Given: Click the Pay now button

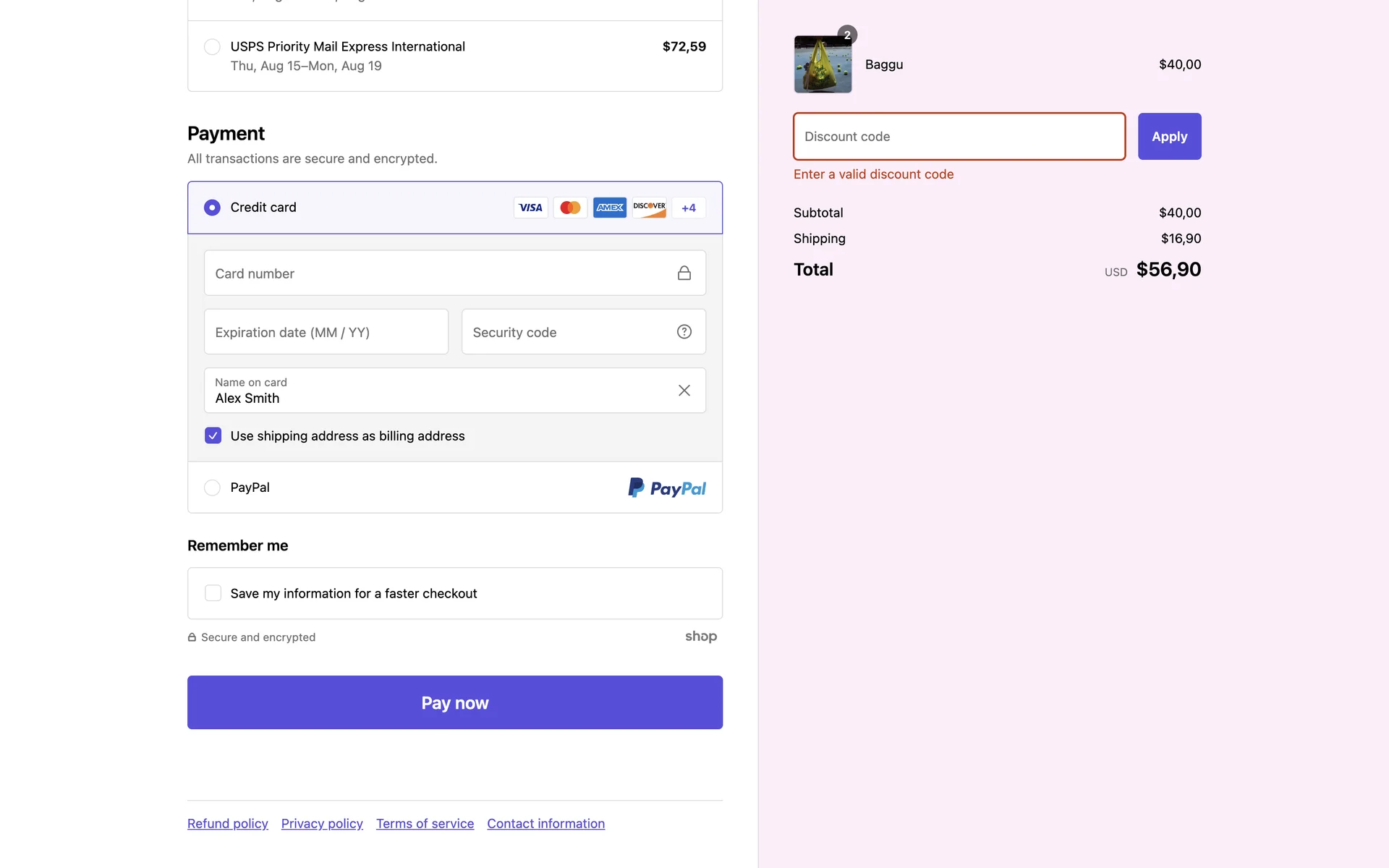Looking at the screenshot, I should pos(454,702).
